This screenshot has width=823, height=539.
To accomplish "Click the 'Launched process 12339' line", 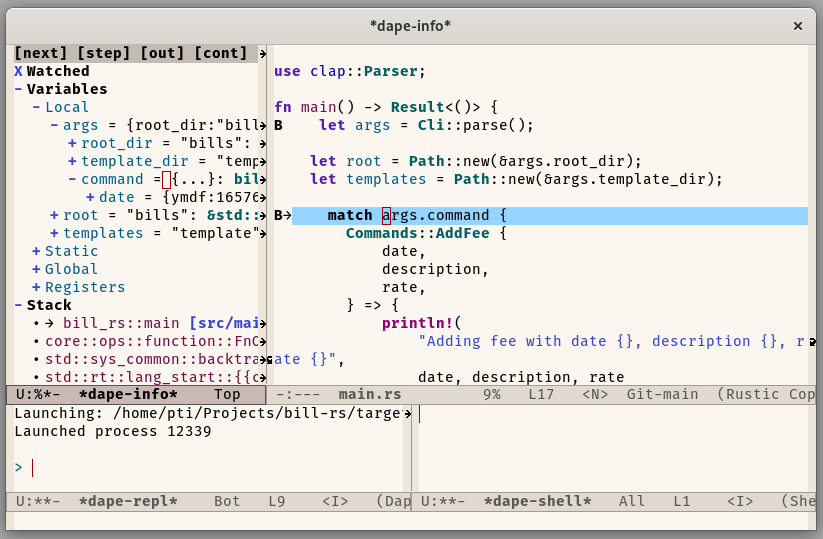I will (113, 431).
